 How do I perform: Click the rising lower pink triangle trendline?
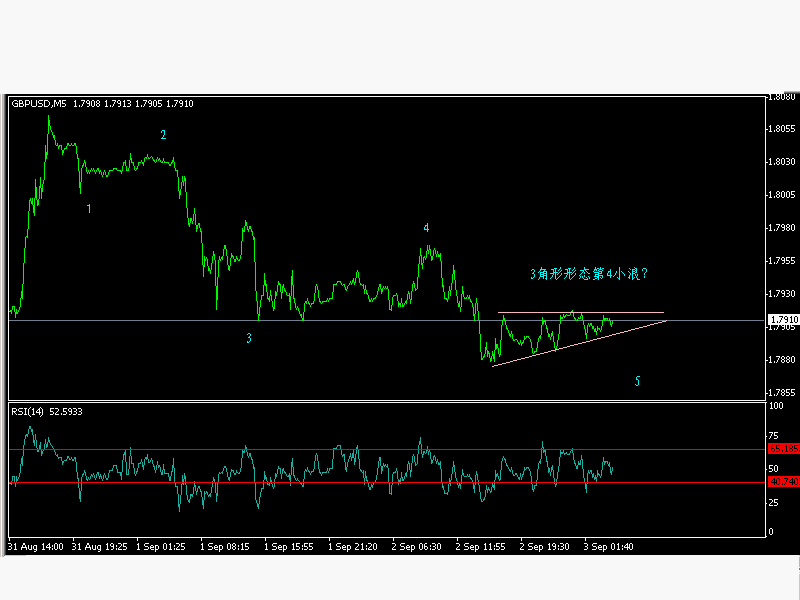[x=579, y=343]
